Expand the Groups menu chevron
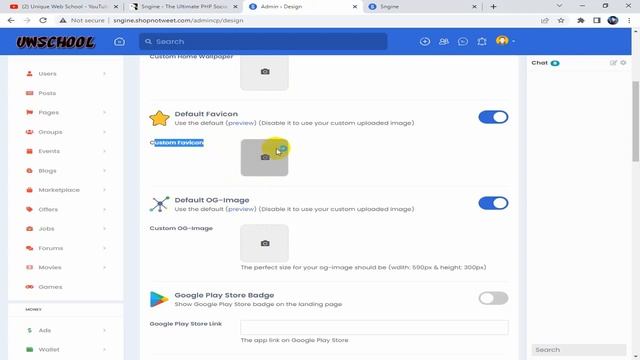The width and height of the screenshot is (640, 360). (x=104, y=132)
